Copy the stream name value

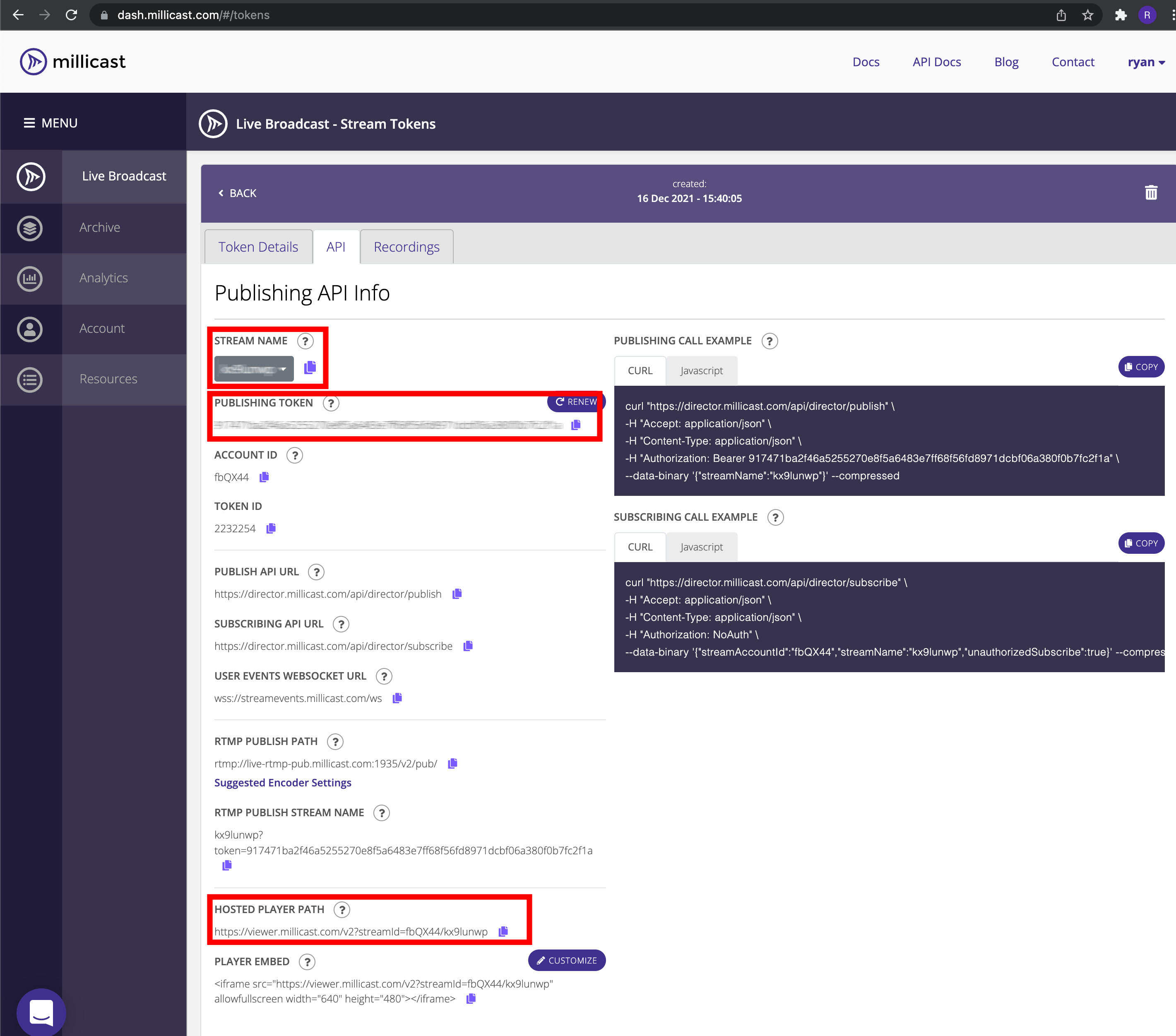click(x=310, y=367)
